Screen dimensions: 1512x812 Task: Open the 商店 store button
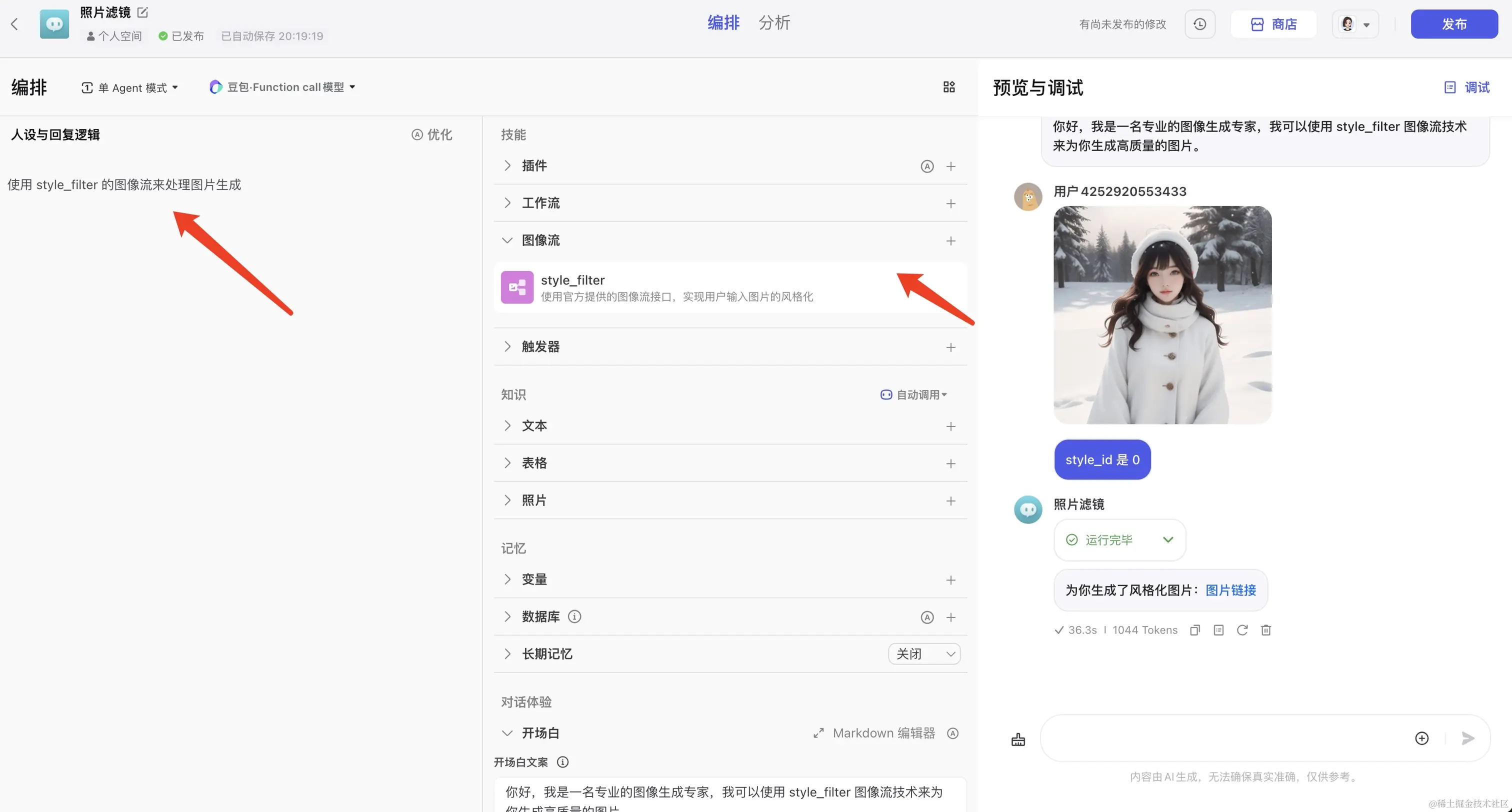[x=1273, y=24]
